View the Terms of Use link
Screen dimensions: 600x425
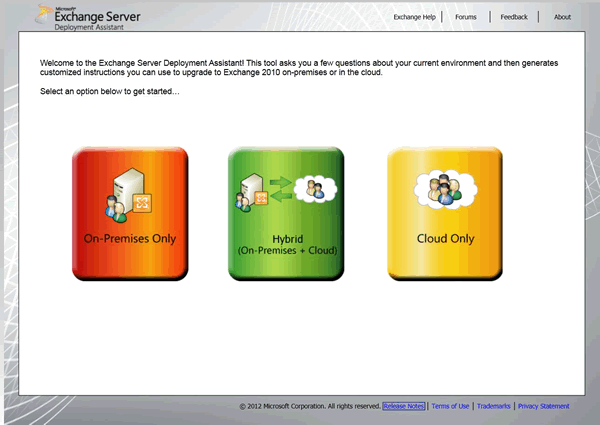[450, 406]
